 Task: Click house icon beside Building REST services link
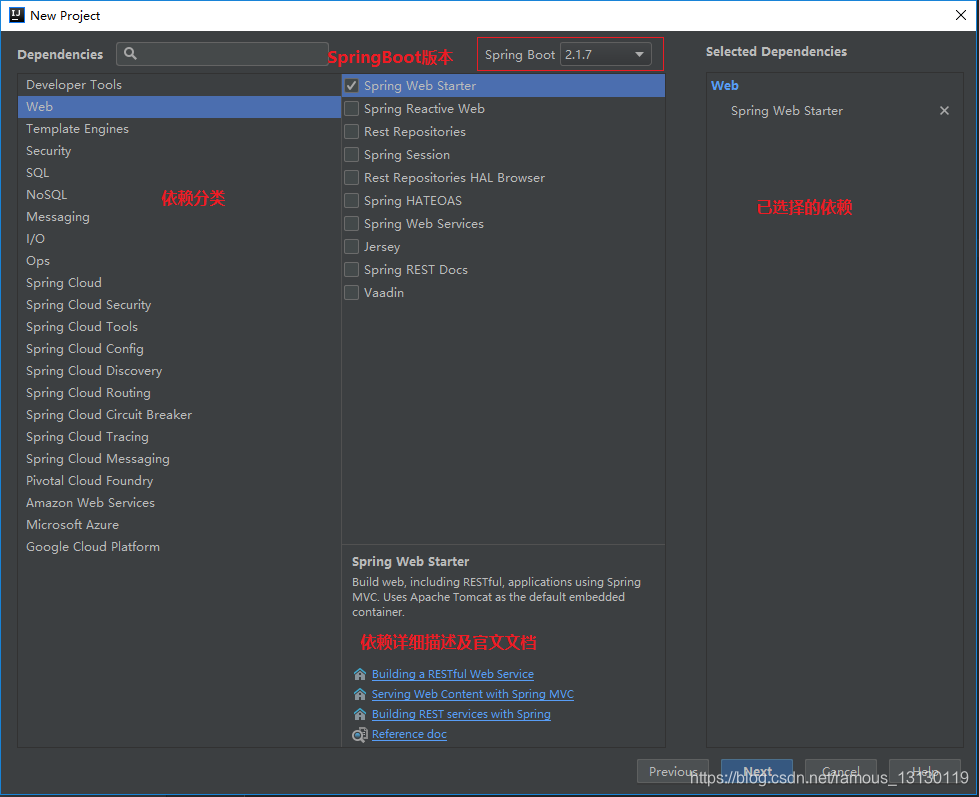(x=360, y=714)
